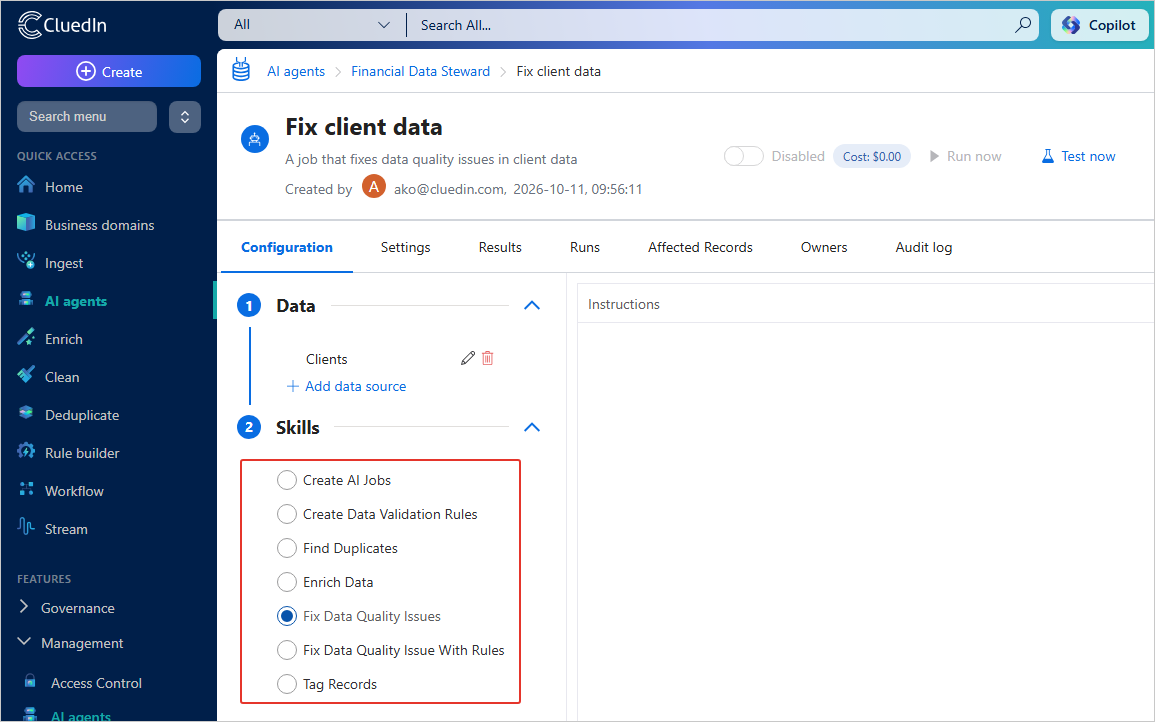Collapse the Data section chevron
Image resolution: width=1155 pixels, height=722 pixels.
pyautogui.click(x=532, y=305)
